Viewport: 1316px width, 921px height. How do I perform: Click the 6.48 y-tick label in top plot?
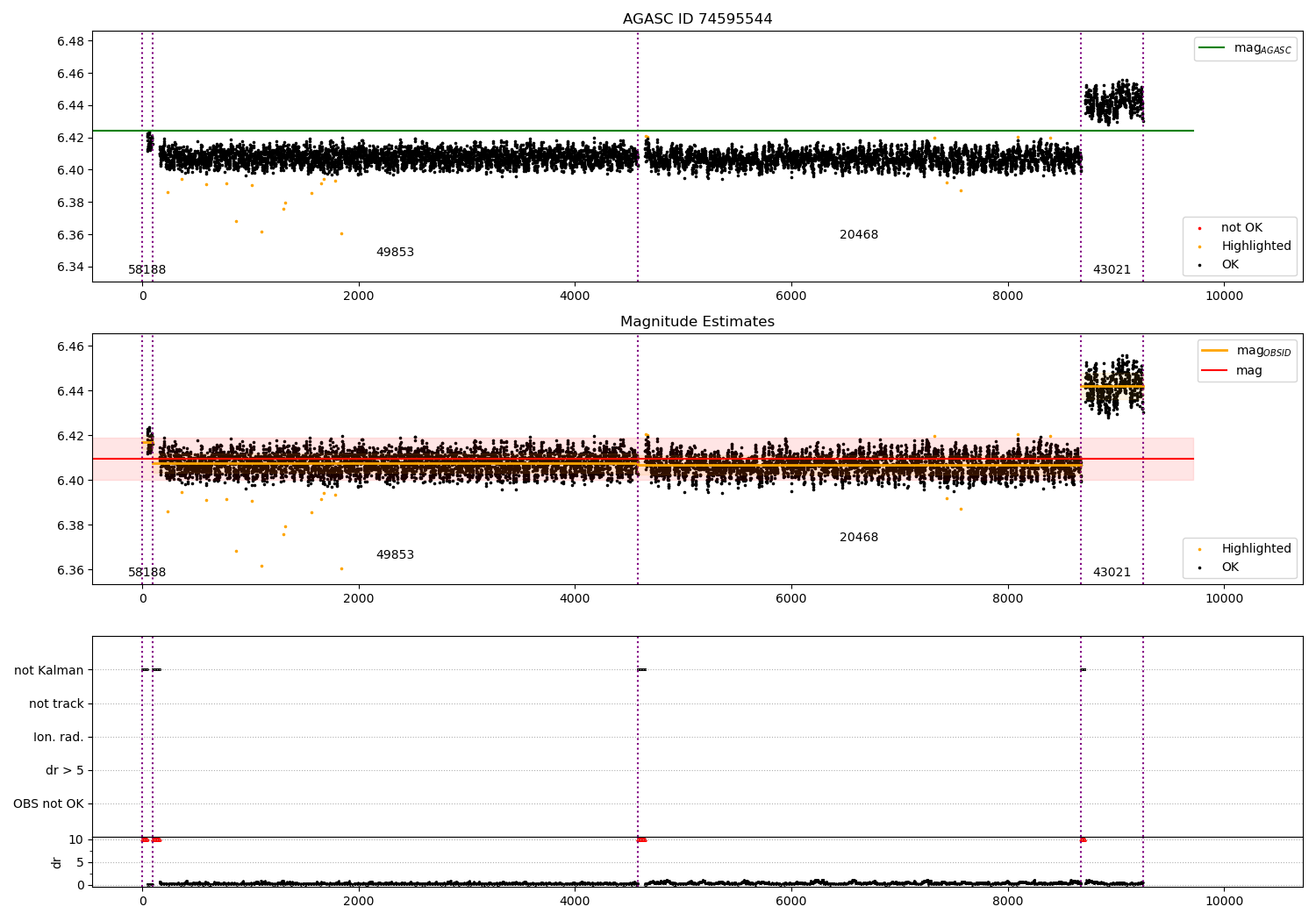[70, 42]
